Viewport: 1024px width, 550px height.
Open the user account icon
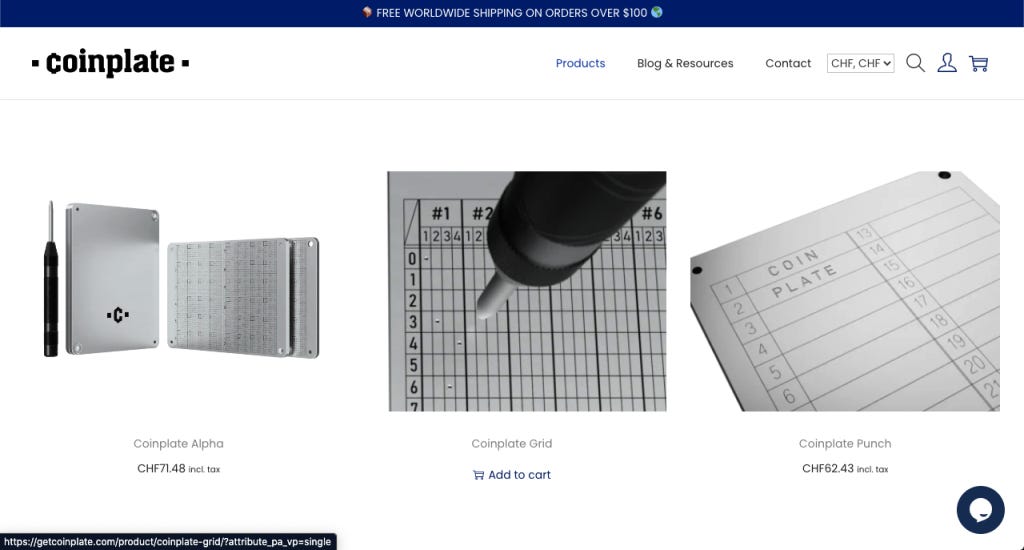tap(947, 63)
